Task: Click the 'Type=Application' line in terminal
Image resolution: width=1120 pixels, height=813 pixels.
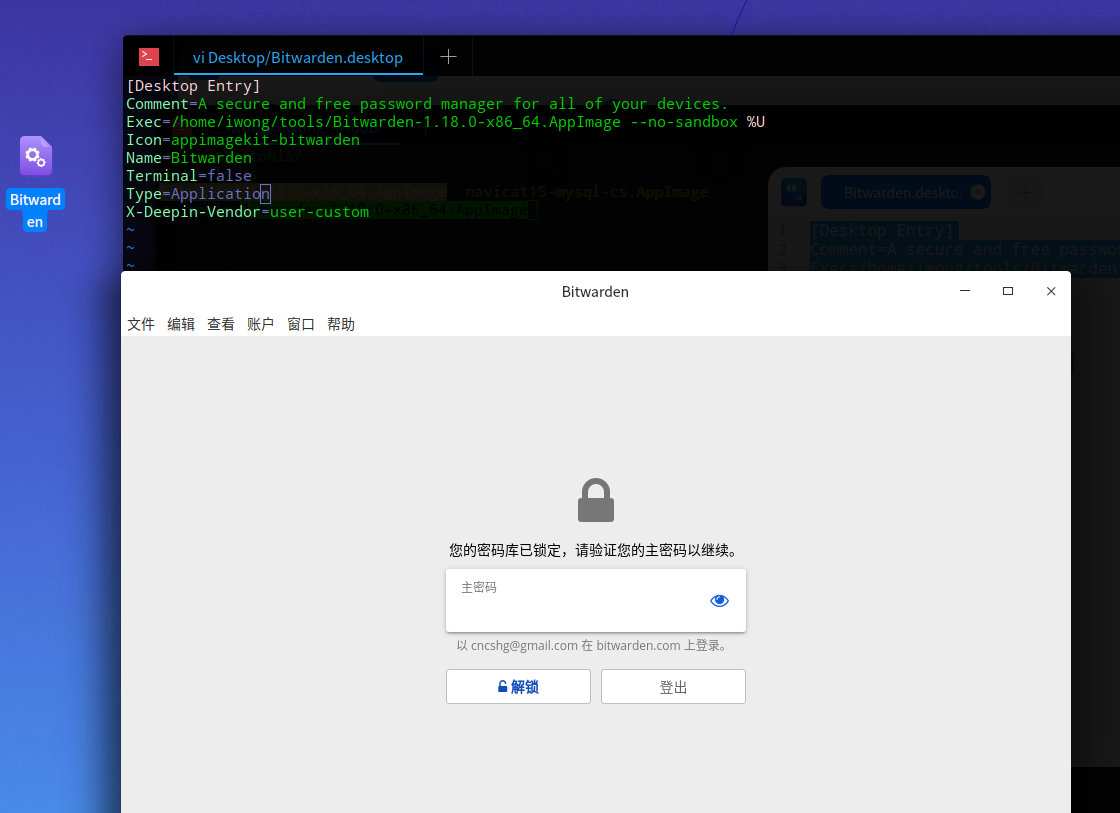Action: point(199,194)
